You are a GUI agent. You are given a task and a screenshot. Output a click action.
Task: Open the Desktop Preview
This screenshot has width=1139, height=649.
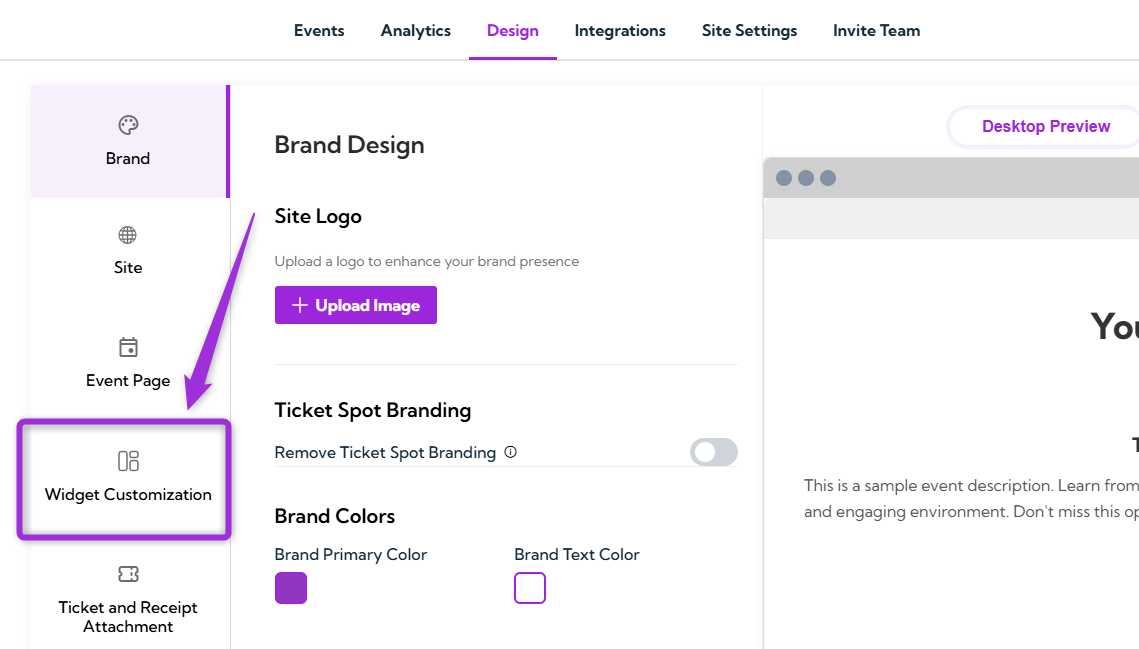pos(1045,126)
